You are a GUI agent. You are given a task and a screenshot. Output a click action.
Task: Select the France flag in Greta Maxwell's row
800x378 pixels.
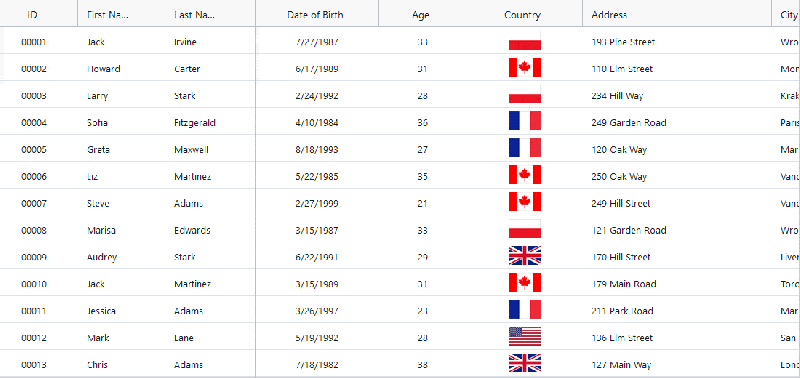524,148
